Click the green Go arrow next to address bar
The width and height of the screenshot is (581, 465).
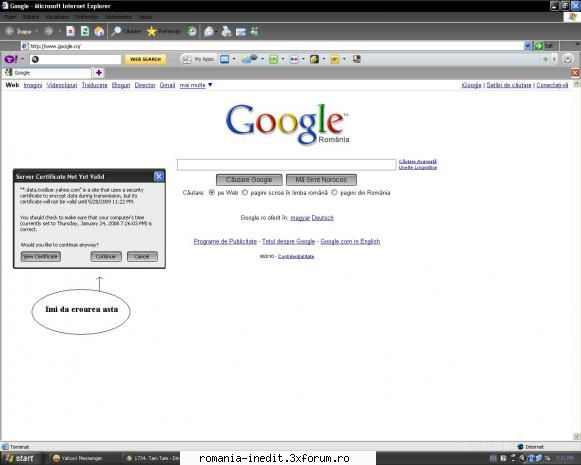tap(539, 46)
